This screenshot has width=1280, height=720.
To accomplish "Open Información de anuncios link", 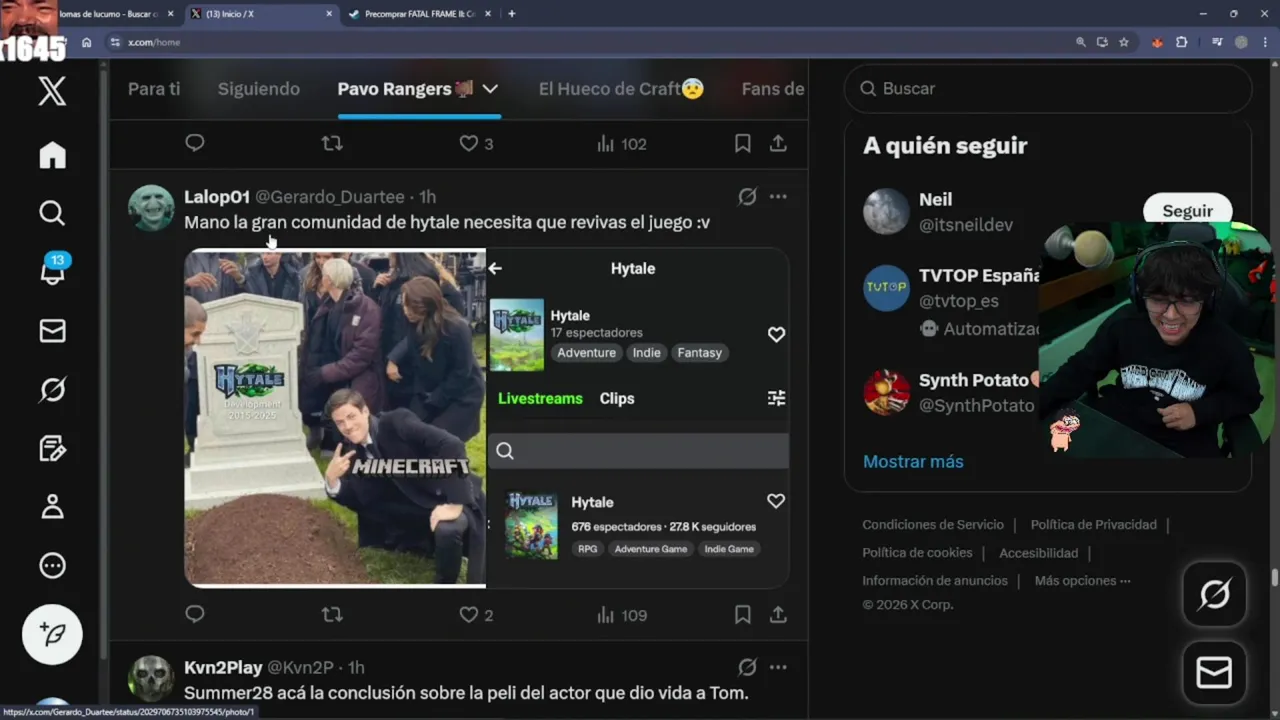I will (x=935, y=581).
